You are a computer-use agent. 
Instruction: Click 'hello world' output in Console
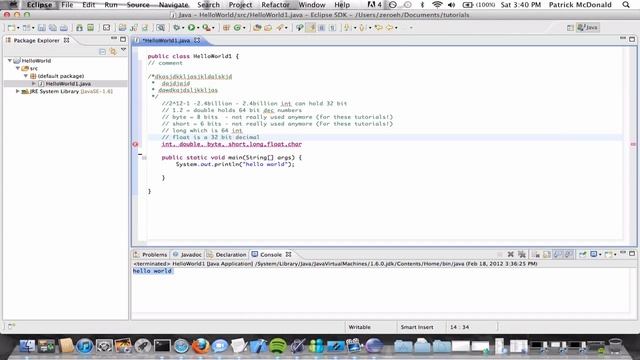[x=152, y=271]
